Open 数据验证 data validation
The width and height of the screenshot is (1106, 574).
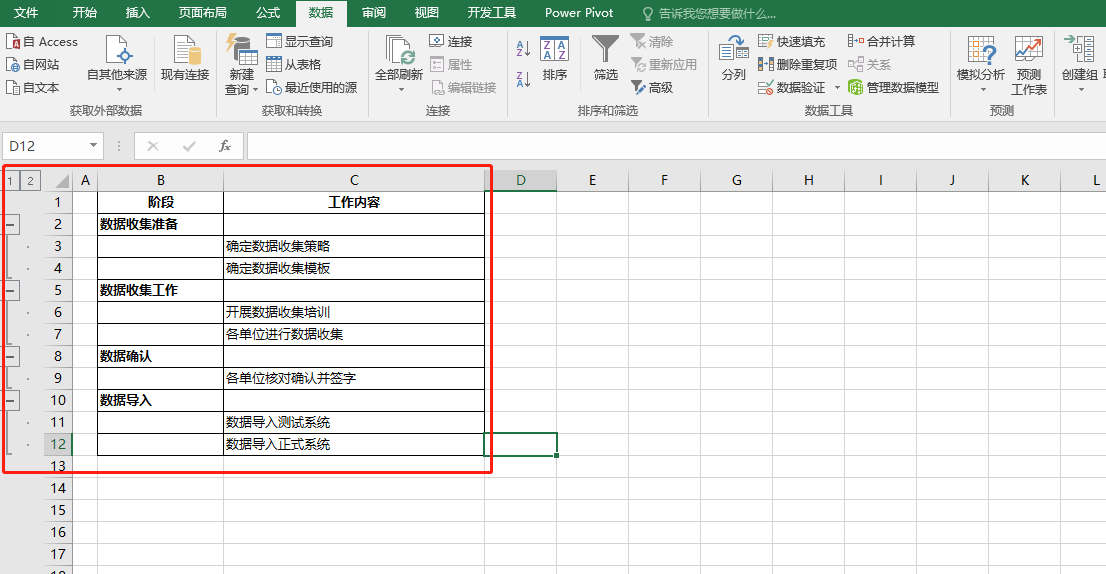791,87
